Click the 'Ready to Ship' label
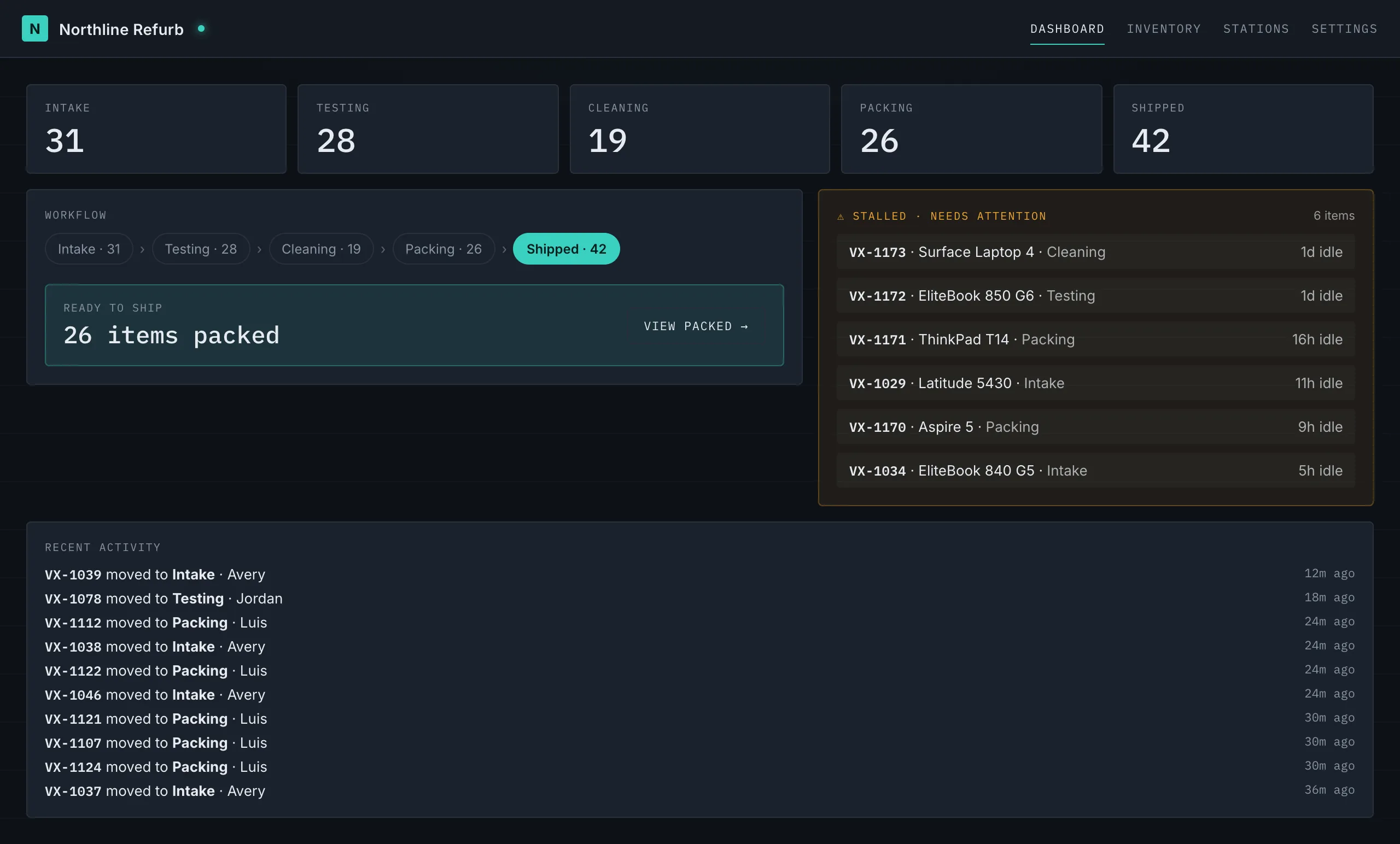This screenshot has height=844, width=1400. coord(113,308)
